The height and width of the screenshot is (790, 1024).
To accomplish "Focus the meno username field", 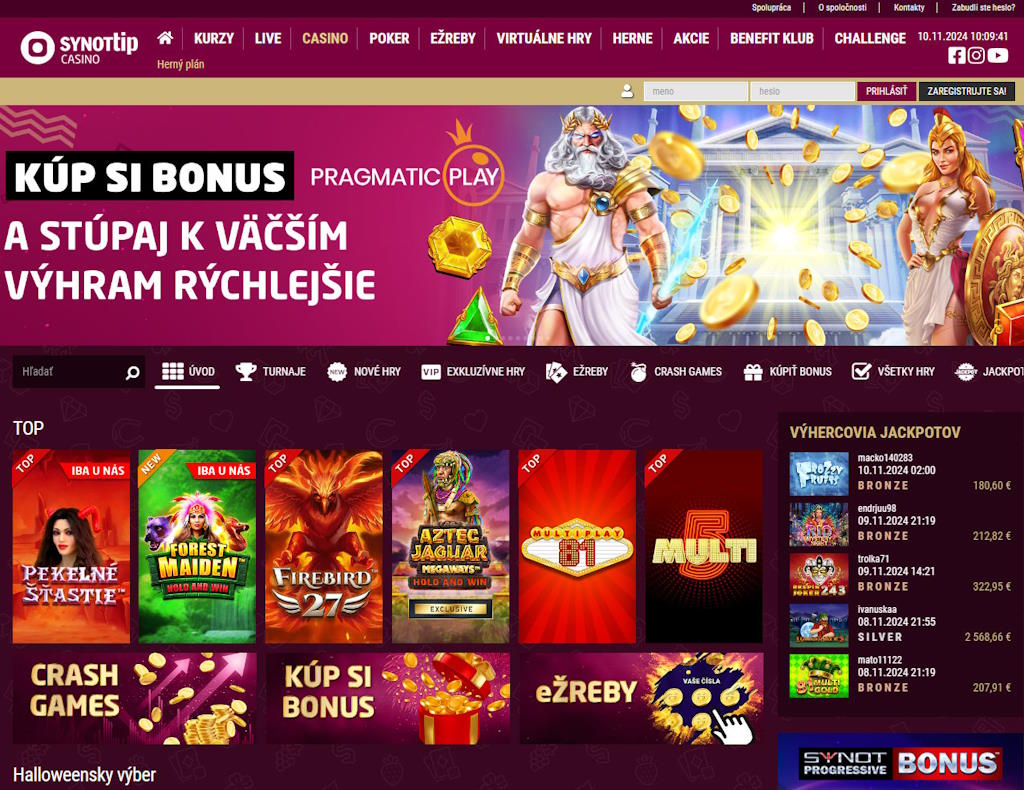I will tap(696, 91).
